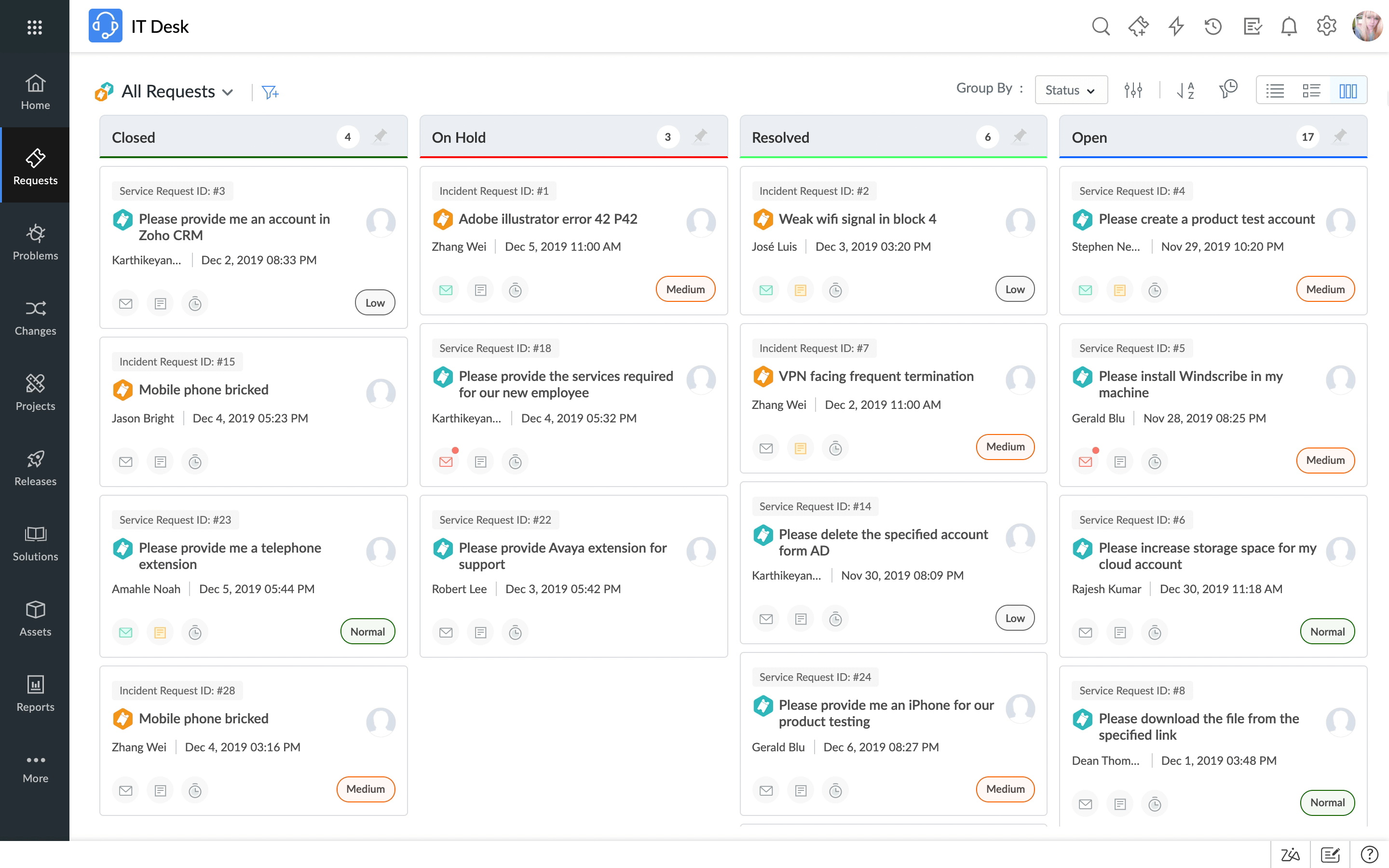Open the sort A-Z control
The image size is (1389, 868).
point(1185,90)
